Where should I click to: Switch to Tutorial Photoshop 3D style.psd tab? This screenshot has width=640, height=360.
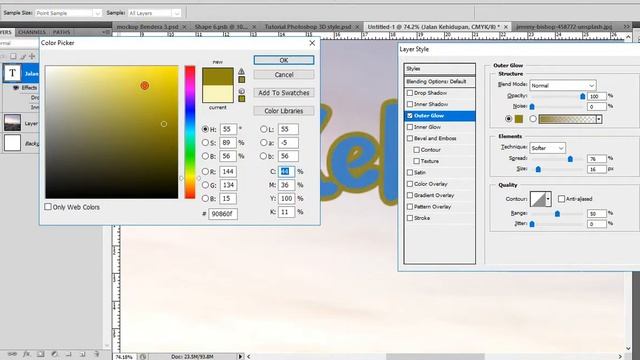(308, 27)
